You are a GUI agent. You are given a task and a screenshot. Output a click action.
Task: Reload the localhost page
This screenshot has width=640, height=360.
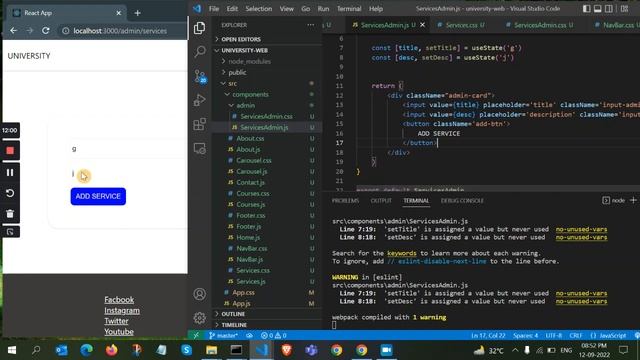(46, 31)
